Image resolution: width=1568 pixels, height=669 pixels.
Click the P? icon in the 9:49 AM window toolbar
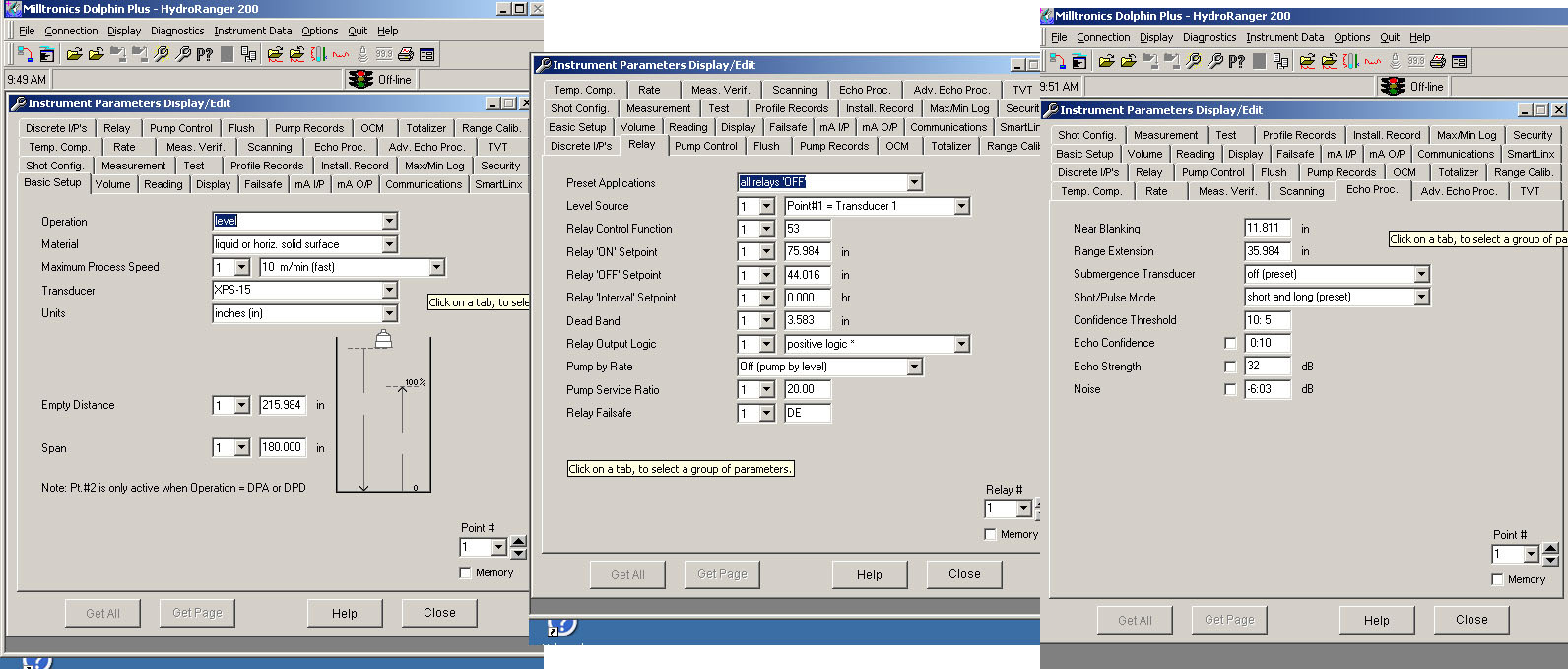point(205,54)
